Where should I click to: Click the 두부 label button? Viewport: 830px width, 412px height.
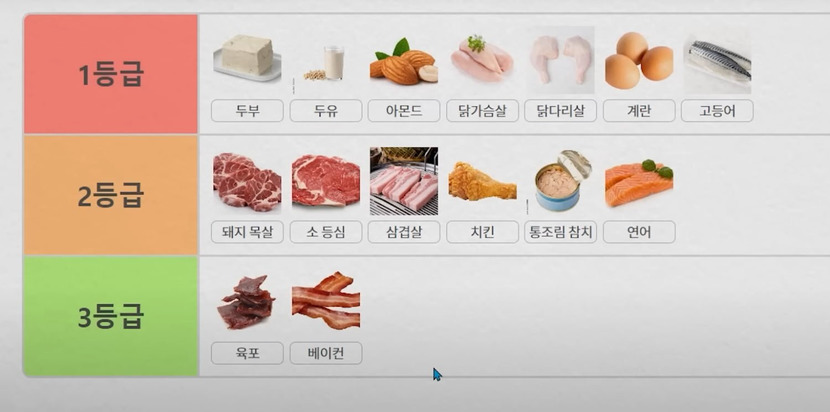click(x=247, y=111)
